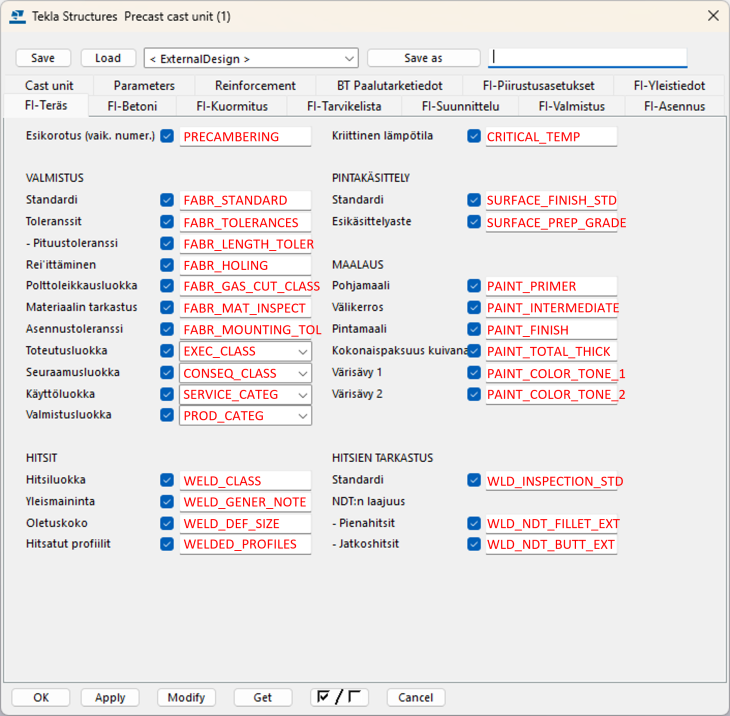730x716 pixels.
Task: Uncheck the Esikorotus PRECAMBERING checkbox
Action: [167, 136]
